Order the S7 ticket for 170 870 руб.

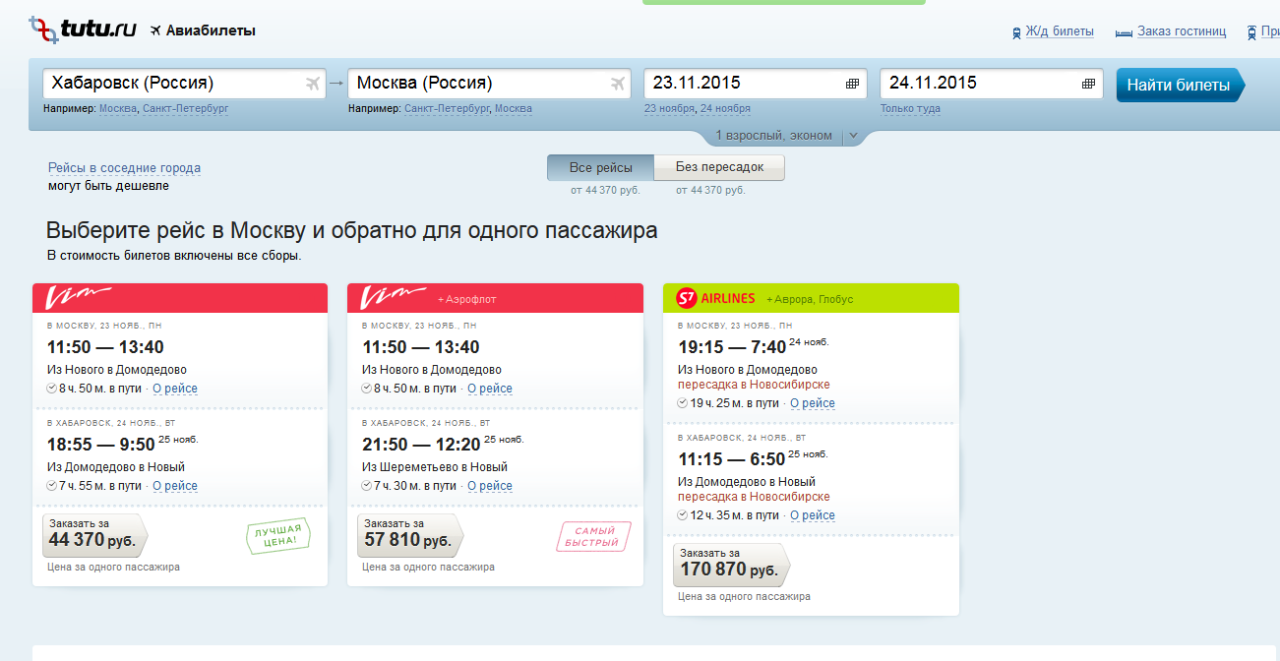click(x=729, y=566)
